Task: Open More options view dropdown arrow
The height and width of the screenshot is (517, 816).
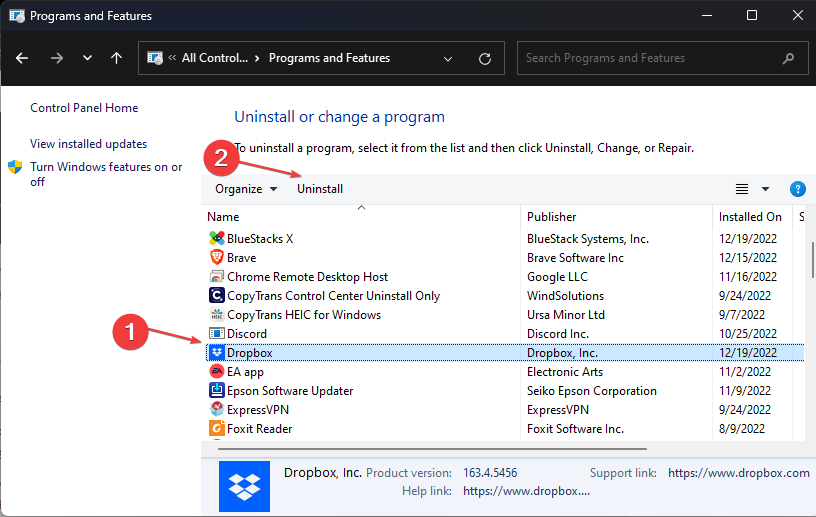Action: tap(765, 189)
